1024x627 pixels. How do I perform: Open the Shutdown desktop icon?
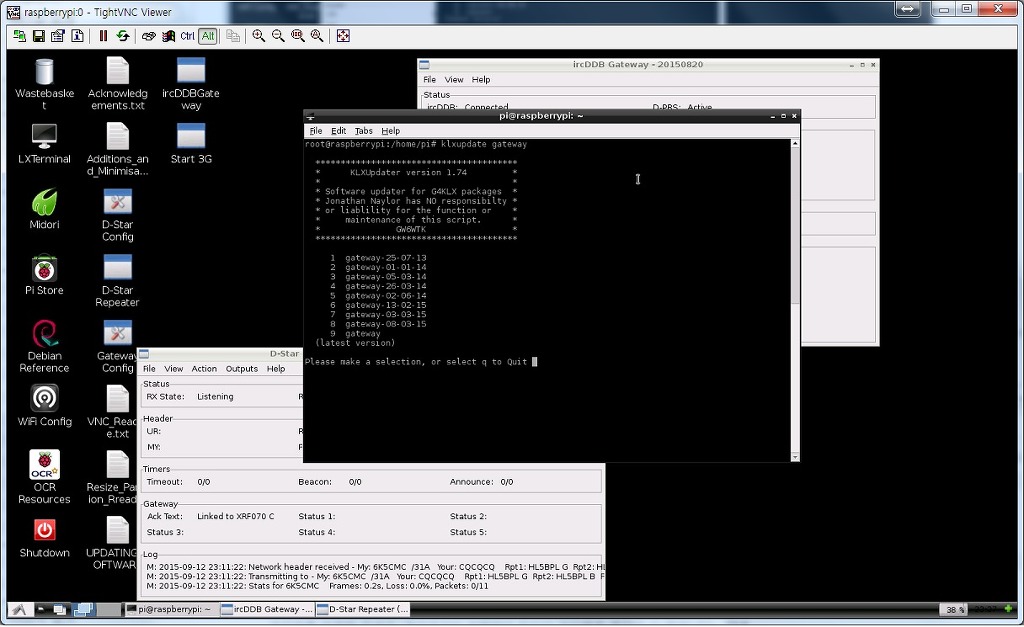(44, 538)
